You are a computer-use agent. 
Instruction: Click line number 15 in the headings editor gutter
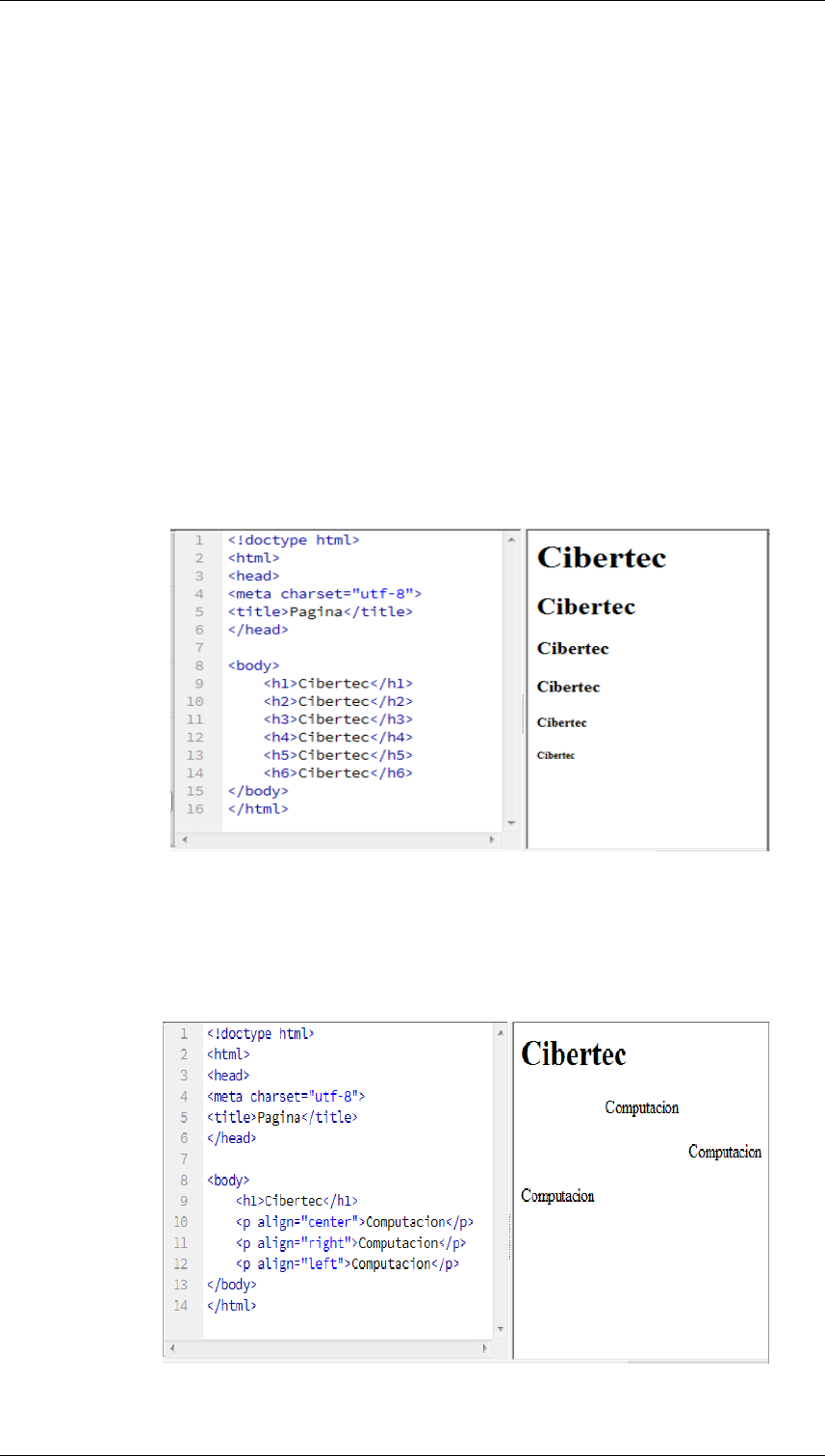pyautogui.click(x=195, y=791)
